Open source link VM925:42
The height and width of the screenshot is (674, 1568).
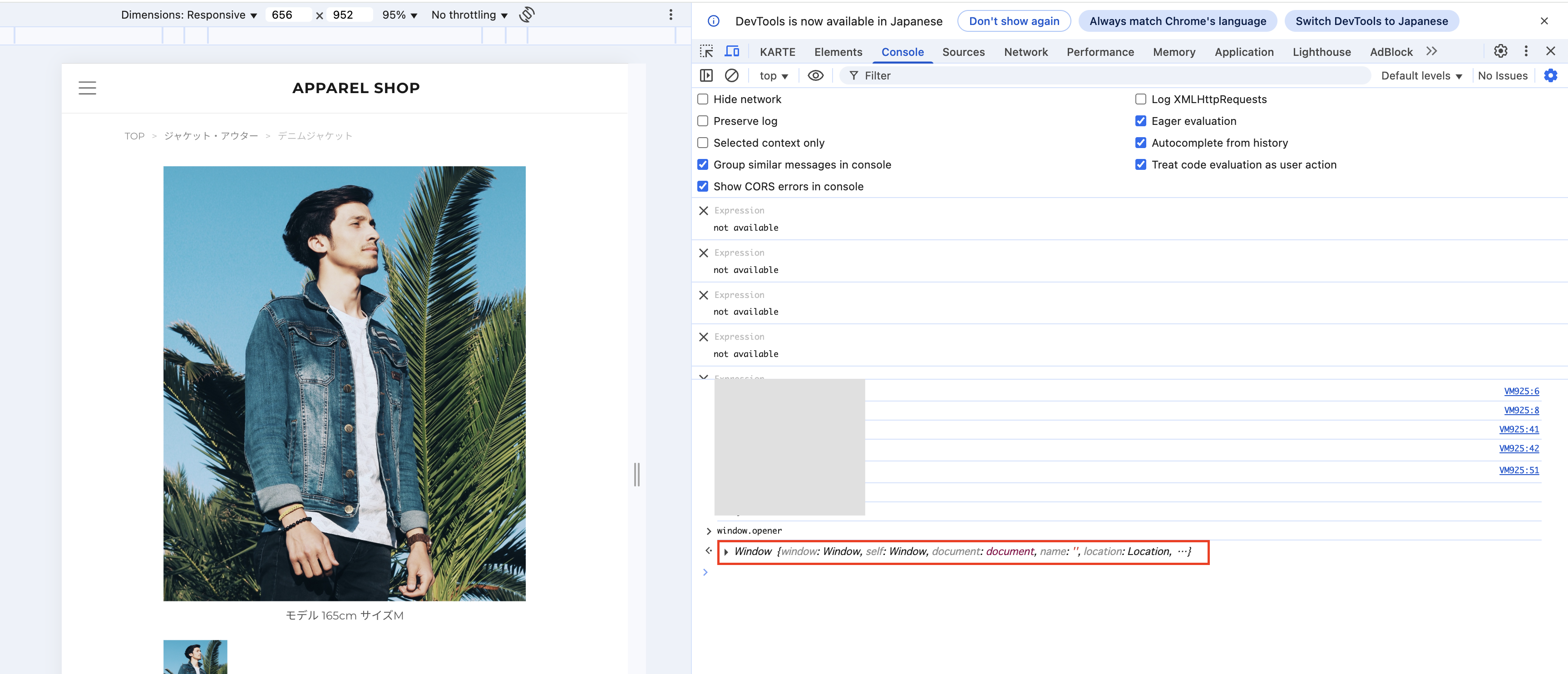point(1519,448)
